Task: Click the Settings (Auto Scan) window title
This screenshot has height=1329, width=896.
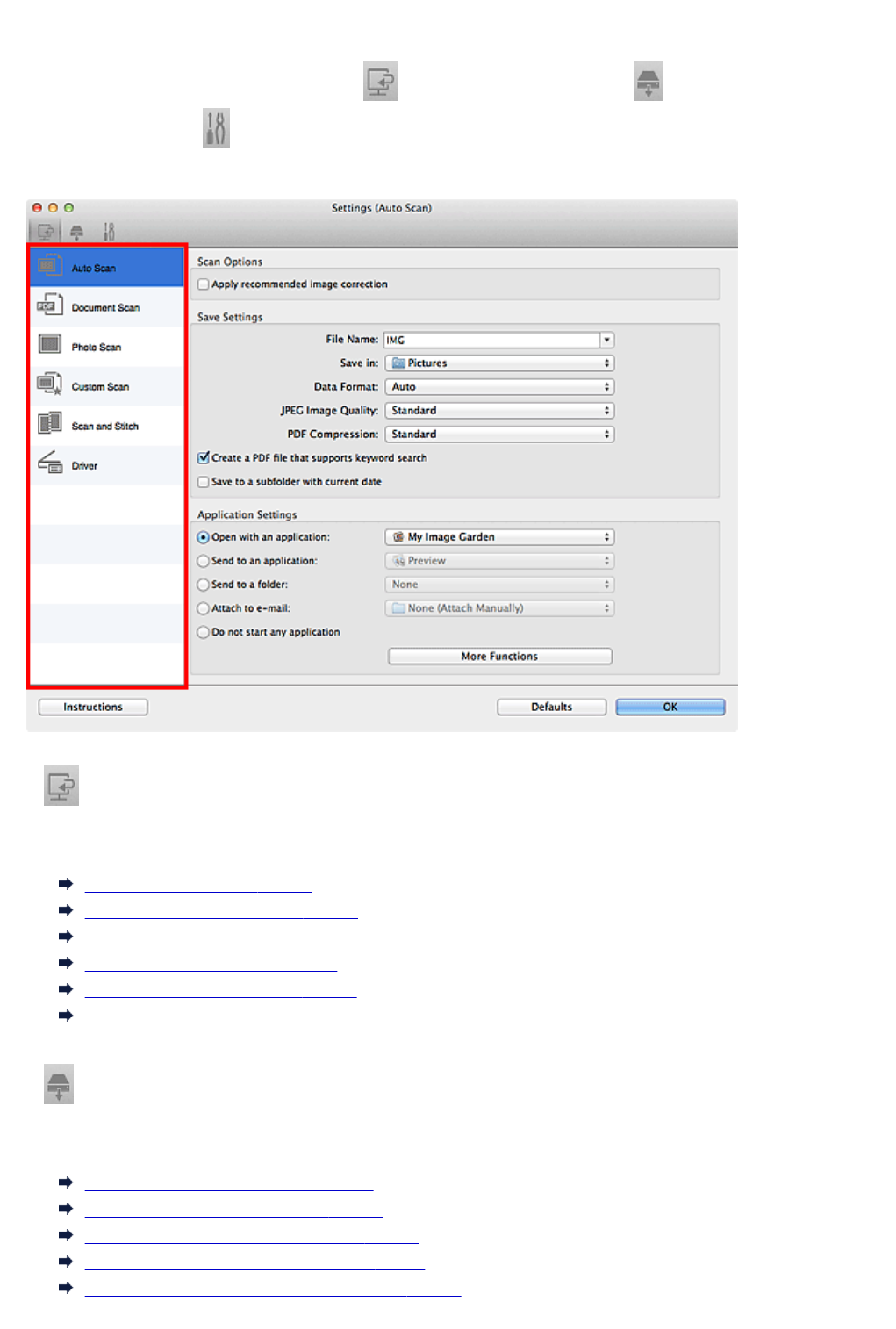Action: (x=382, y=208)
